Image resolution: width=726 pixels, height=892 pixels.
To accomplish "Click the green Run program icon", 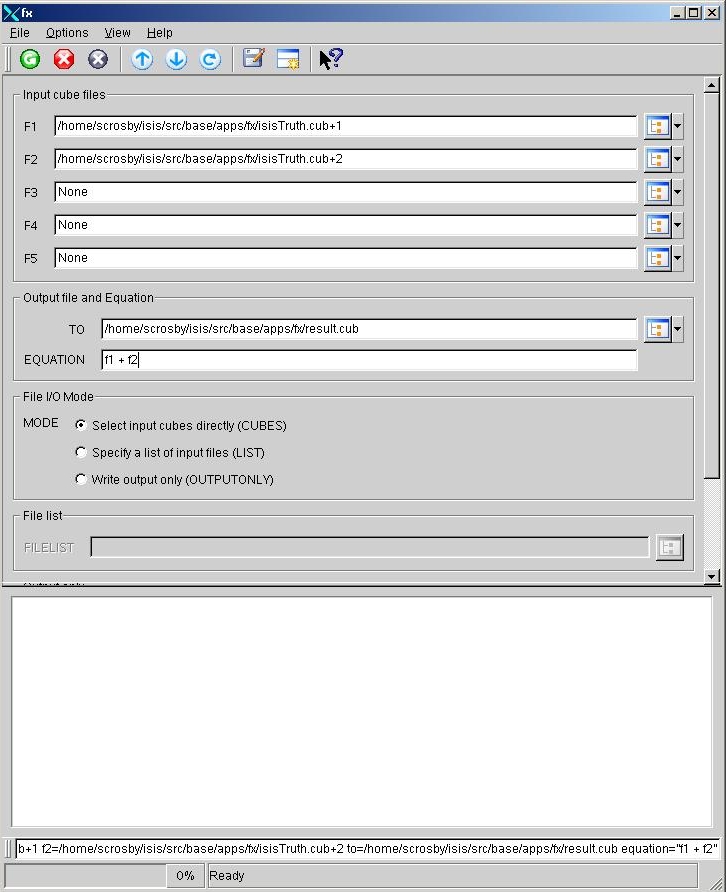I will point(30,59).
